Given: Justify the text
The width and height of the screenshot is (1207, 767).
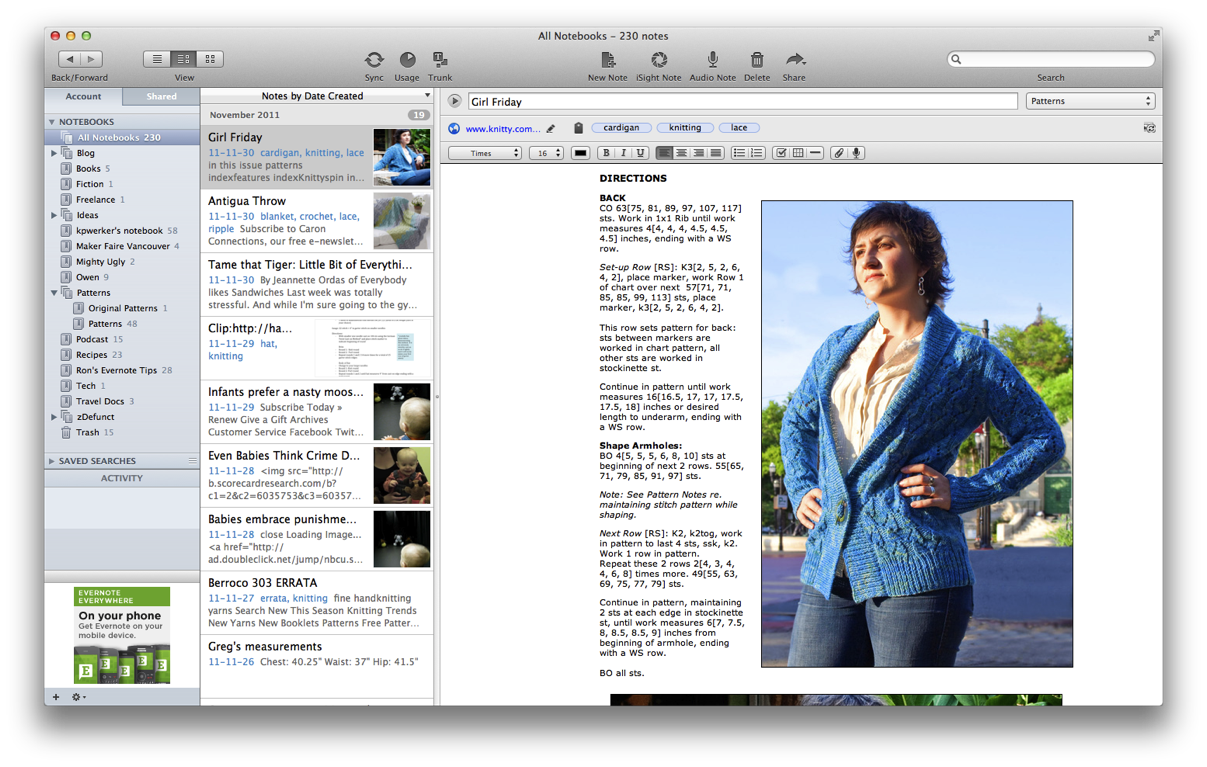Looking at the screenshot, I should click(x=716, y=153).
